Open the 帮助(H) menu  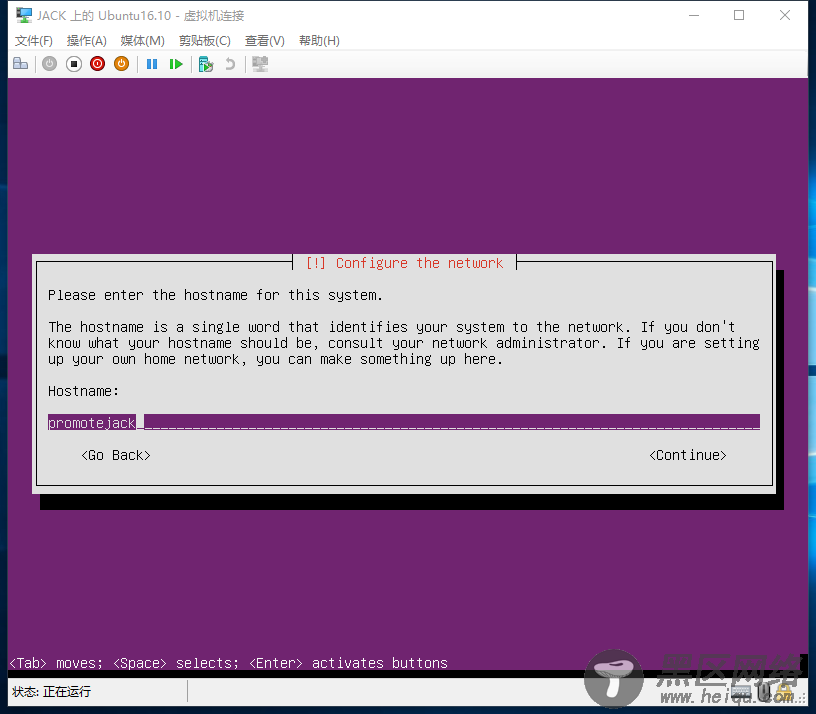click(x=319, y=41)
